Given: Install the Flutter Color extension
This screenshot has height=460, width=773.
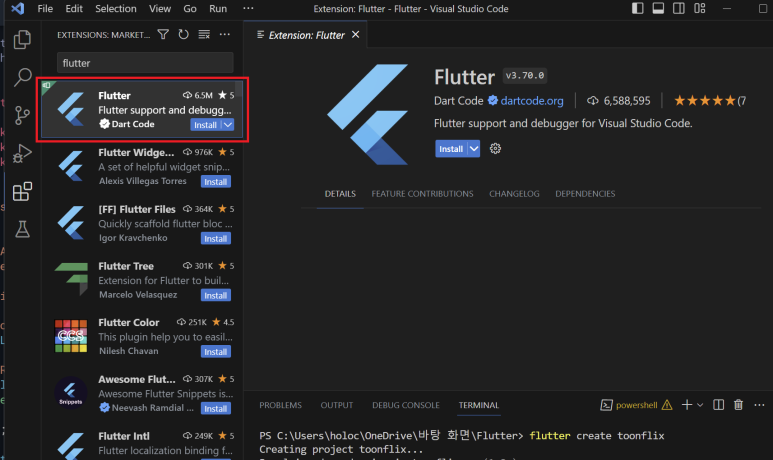Looking at the screenshot, I should pyautogui.click(x=215, y=352).
